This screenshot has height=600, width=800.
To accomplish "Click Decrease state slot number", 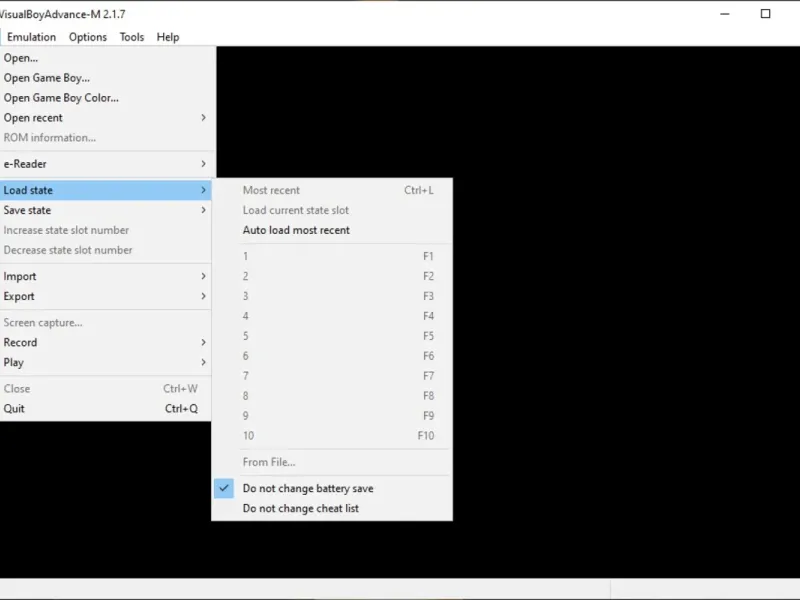I will (x=106, y=250).
